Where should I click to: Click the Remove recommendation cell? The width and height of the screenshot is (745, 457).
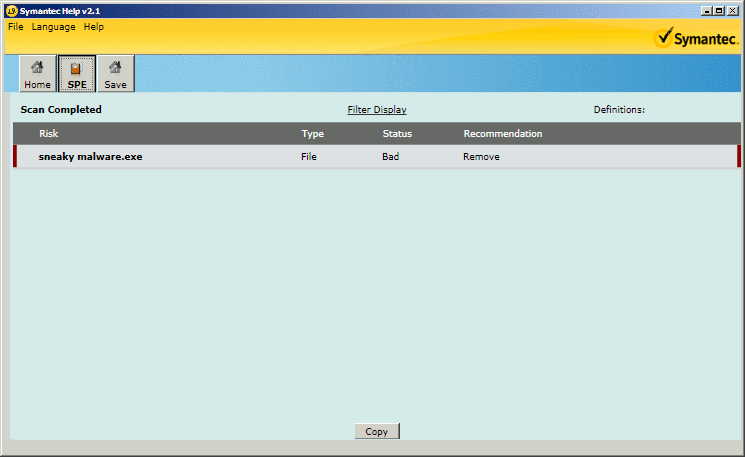[x=481, y=157]
